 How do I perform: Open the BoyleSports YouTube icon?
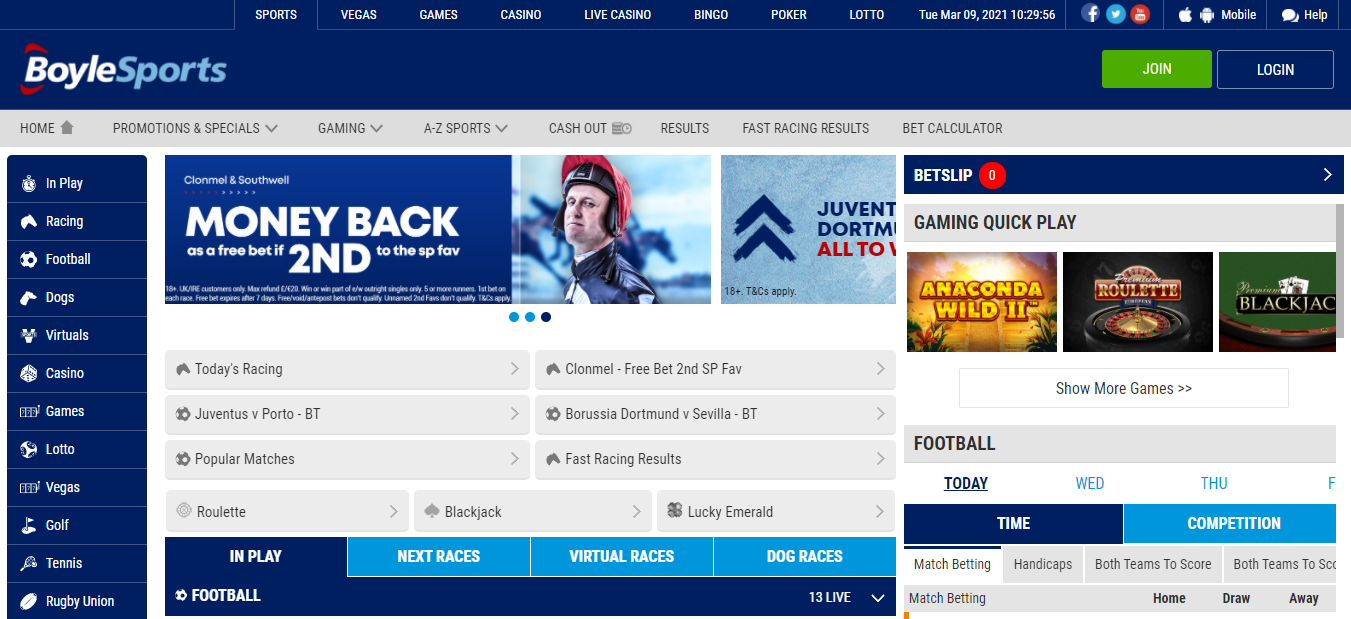pyautogui.click(x=1139, y=14)
